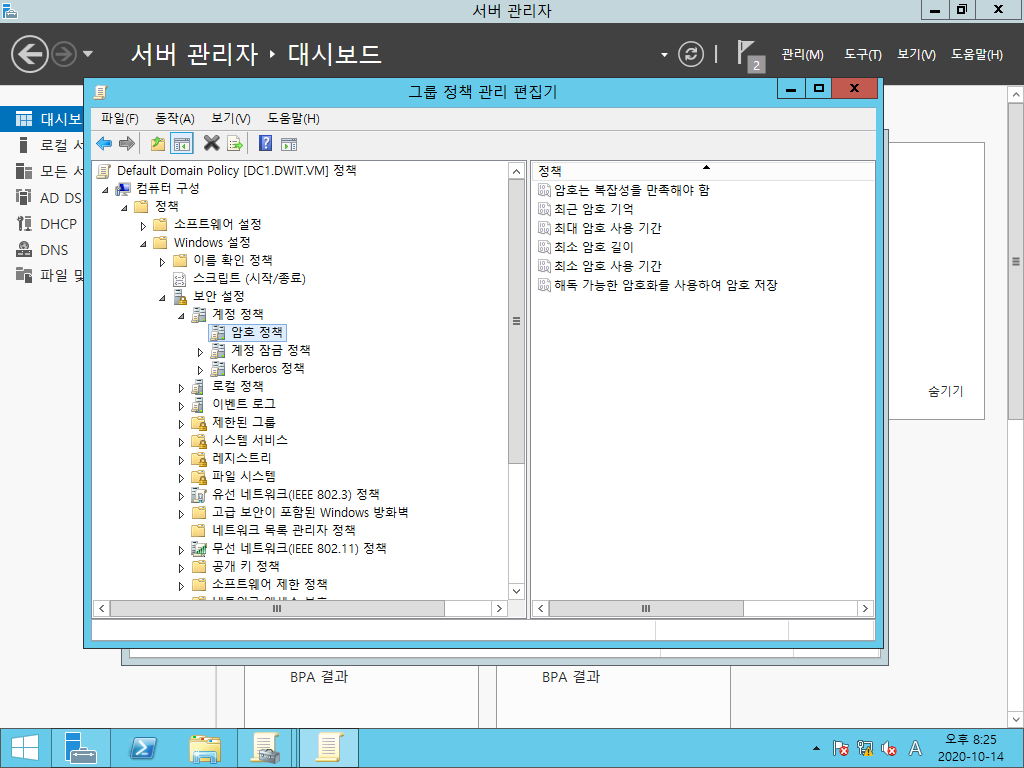Screen dimensions: 1024x768
Task: Click the right pane scroll-right arrow
Action: tap(865, 609)
